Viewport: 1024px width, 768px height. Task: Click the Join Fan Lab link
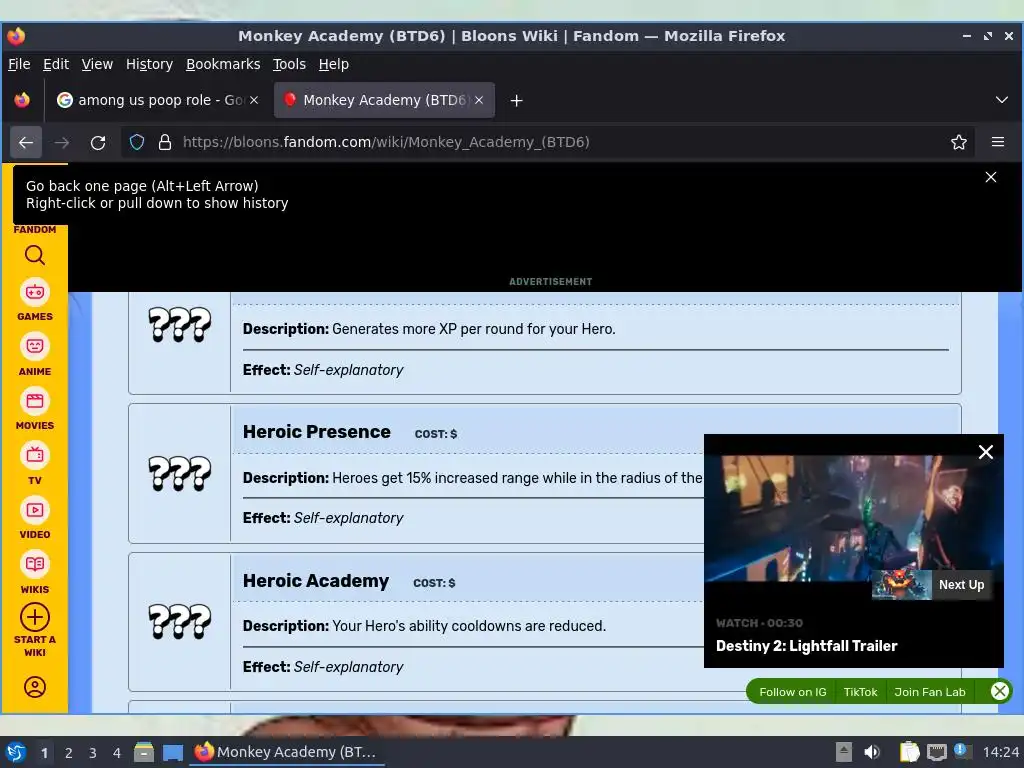pos(929,692)
